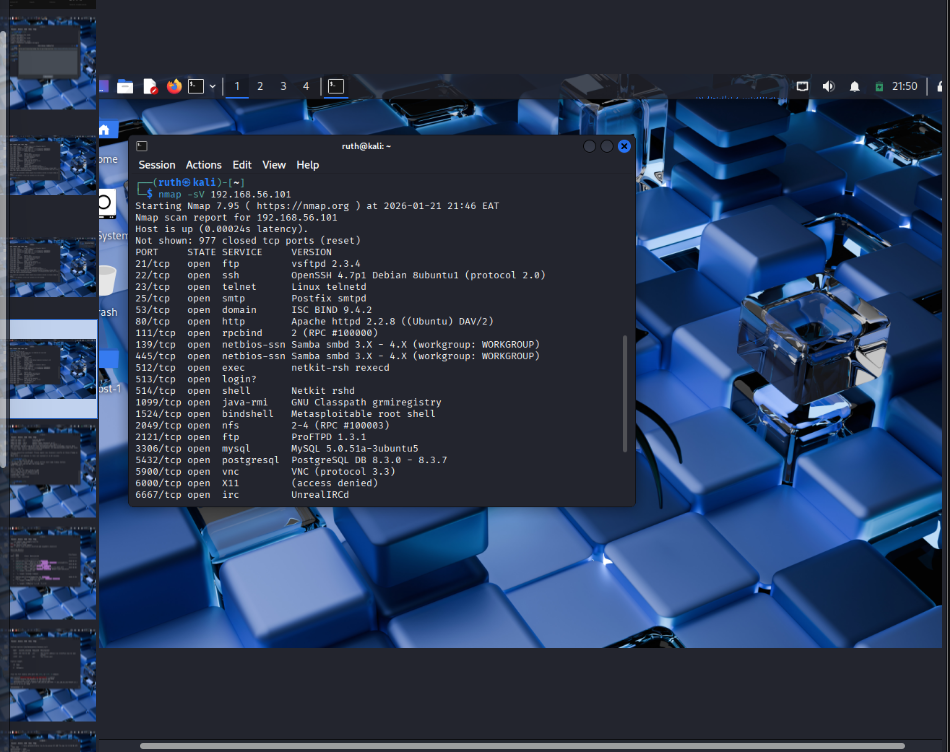Close the ruth@kali terminal window

[624, 146]
